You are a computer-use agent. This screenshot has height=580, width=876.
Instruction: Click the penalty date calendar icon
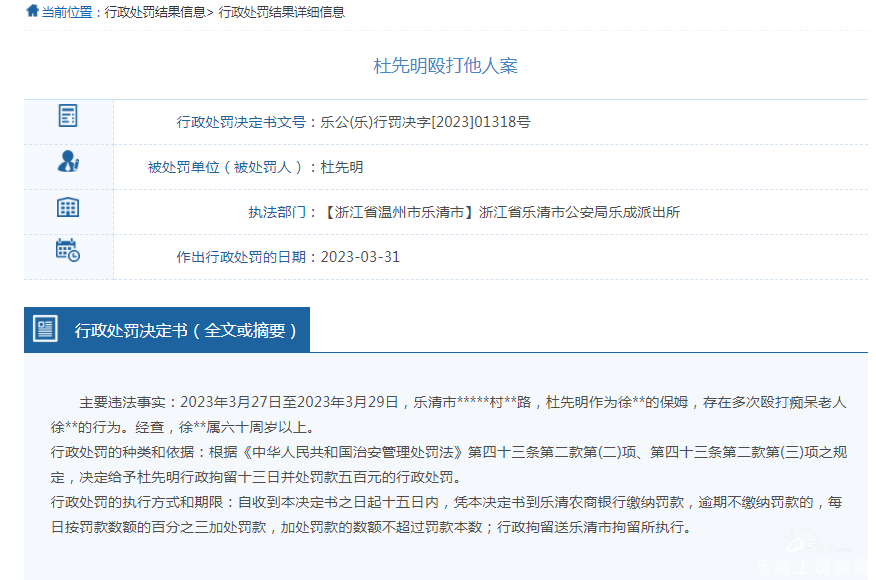pos(68,250)
